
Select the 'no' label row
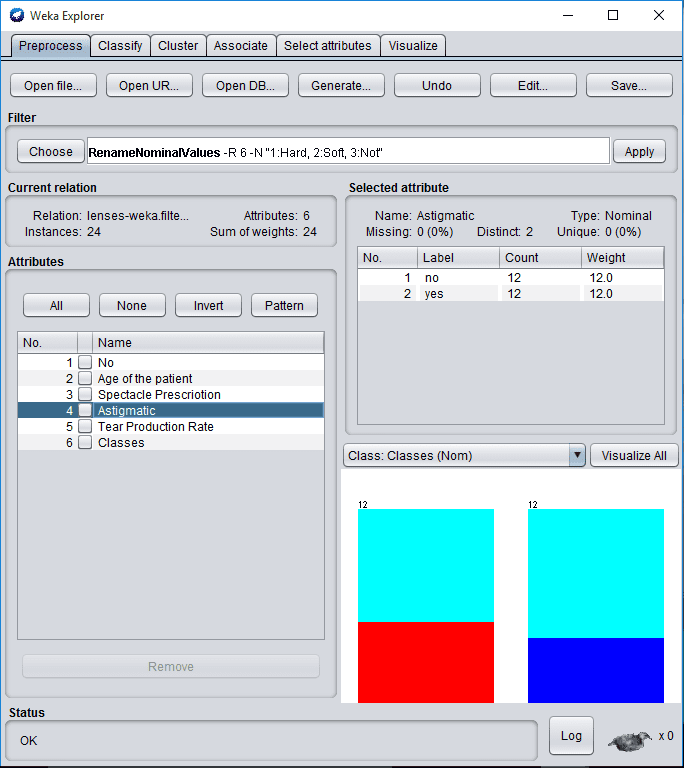[x=511, y=278]
